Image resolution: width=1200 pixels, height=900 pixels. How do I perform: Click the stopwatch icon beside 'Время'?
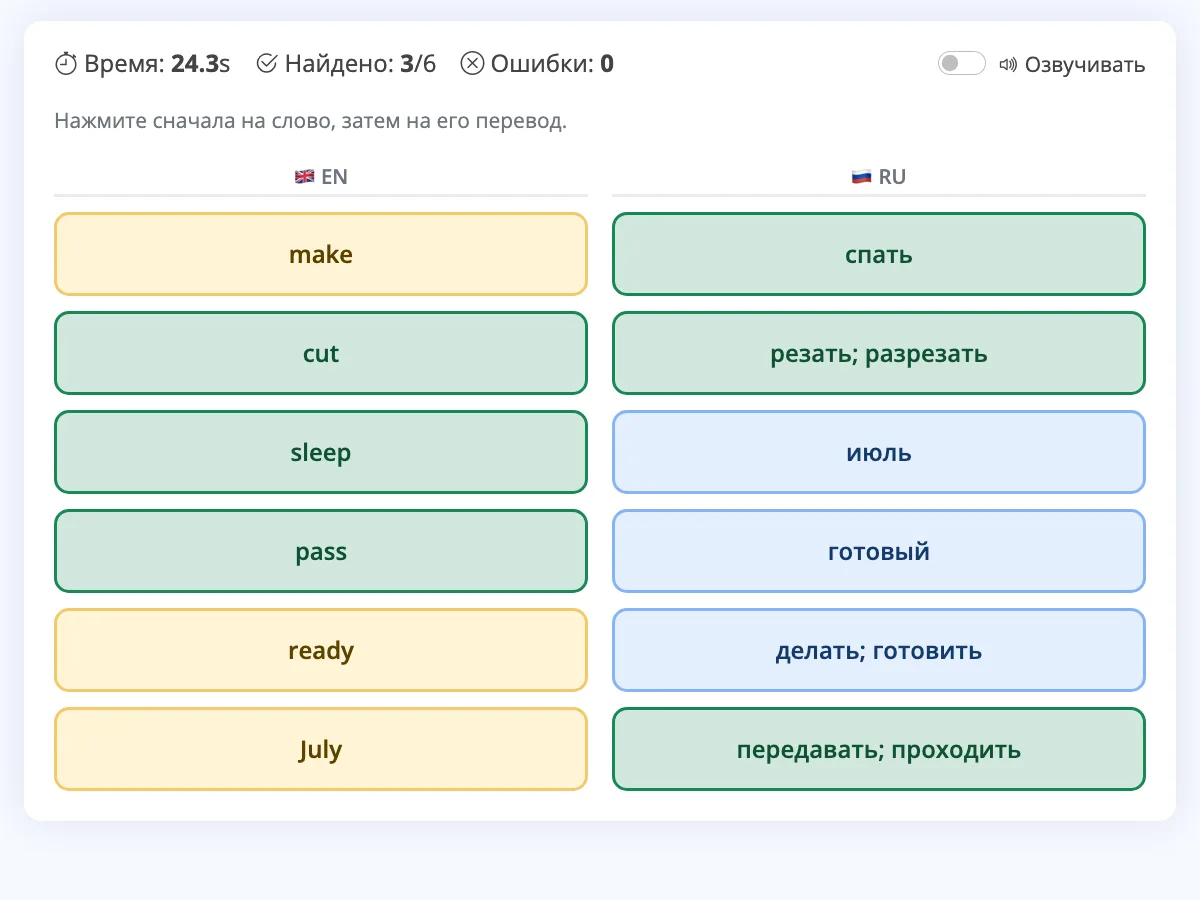coord(66,64)
